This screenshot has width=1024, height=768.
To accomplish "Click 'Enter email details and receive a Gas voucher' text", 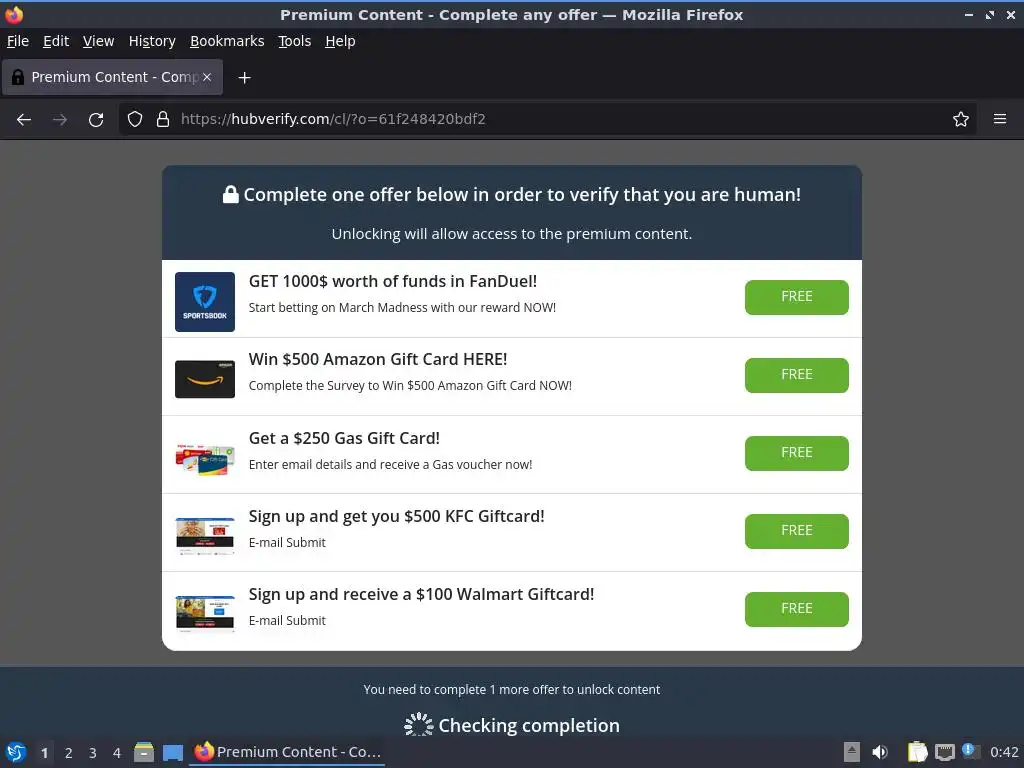I will pyautogui.click(x=391, y=464).
